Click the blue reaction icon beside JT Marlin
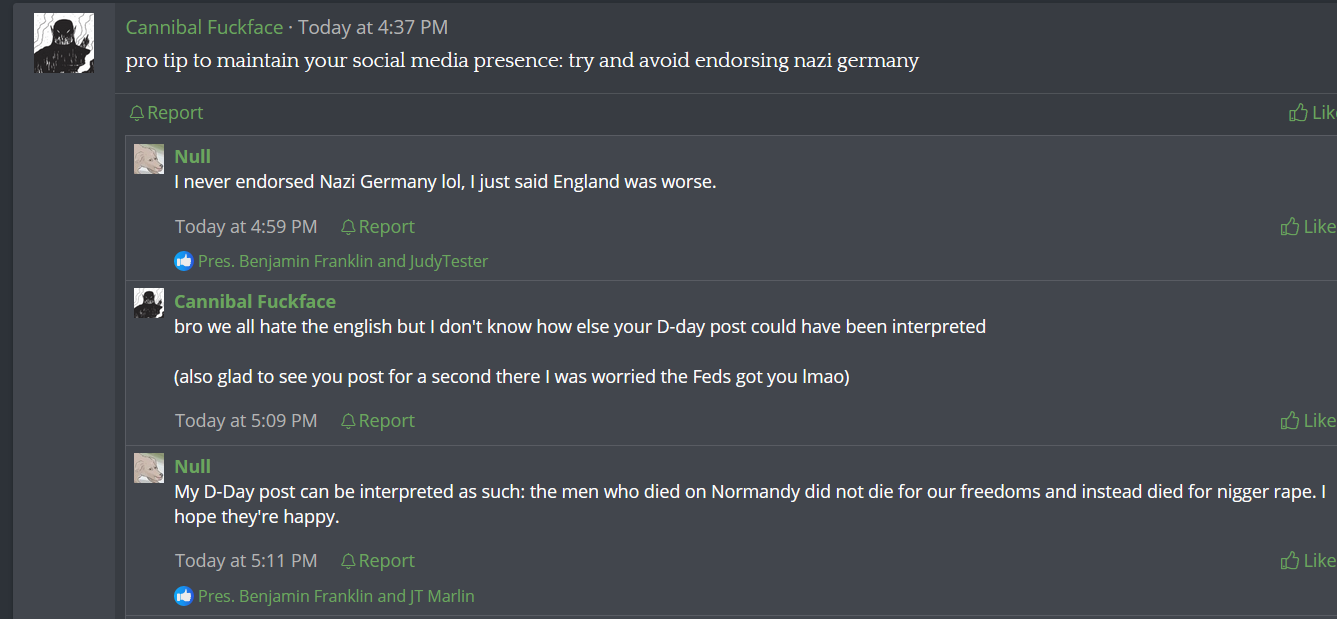The image size is (1337, 619). (183, 596)
